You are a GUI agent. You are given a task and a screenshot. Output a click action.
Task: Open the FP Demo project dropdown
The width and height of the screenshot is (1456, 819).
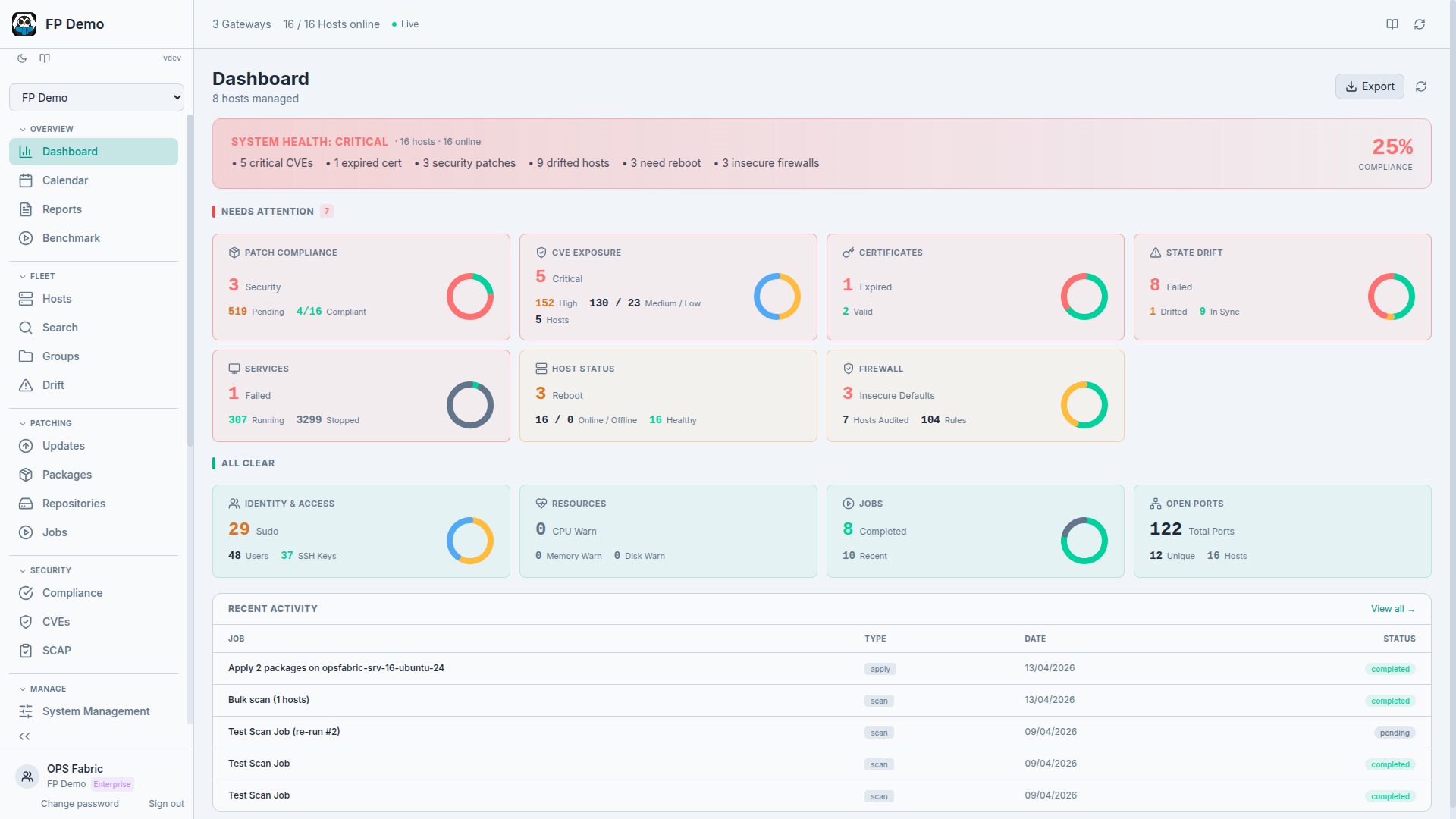pyautogui.click(x=96, y=97)
